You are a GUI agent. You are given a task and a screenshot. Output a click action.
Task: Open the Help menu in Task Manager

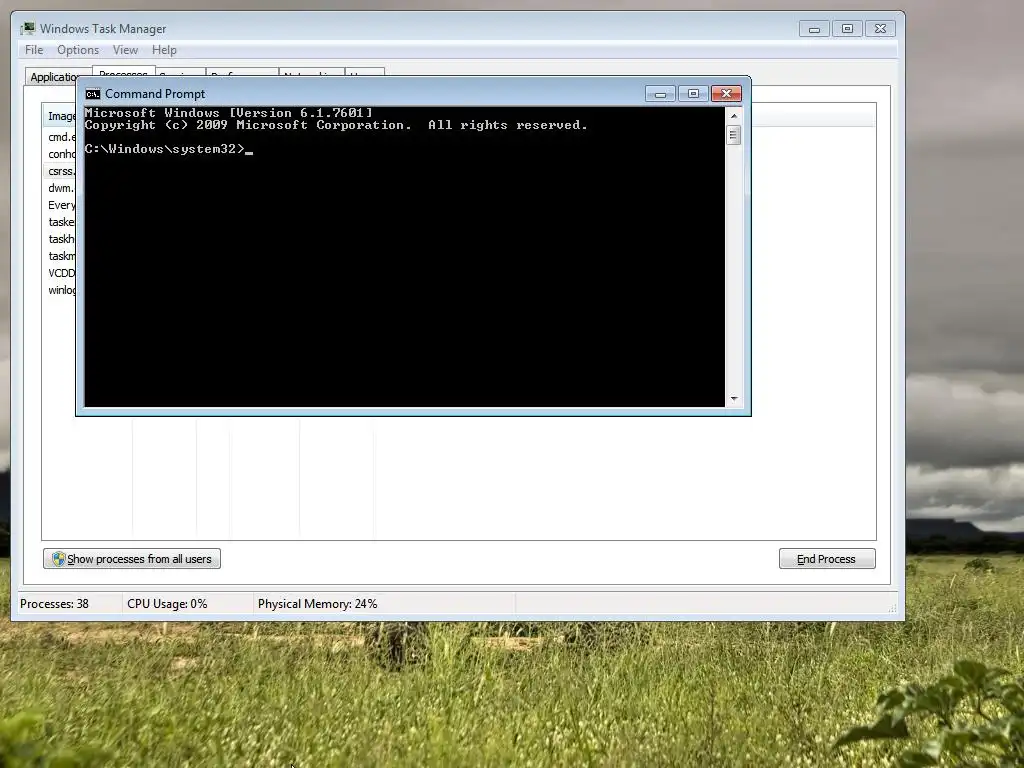click(164, 50)
